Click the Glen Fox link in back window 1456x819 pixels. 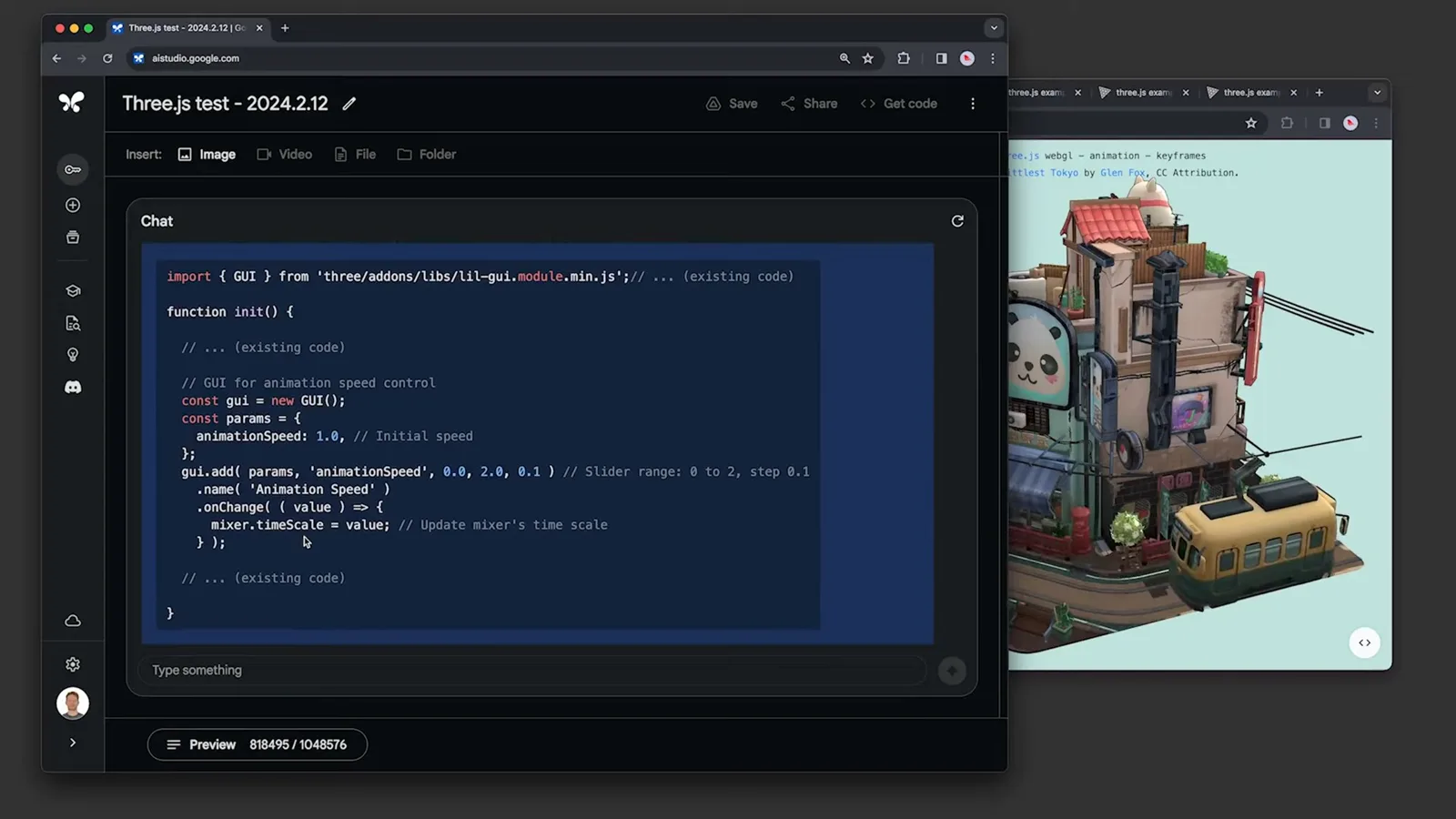coord(1123,173)
